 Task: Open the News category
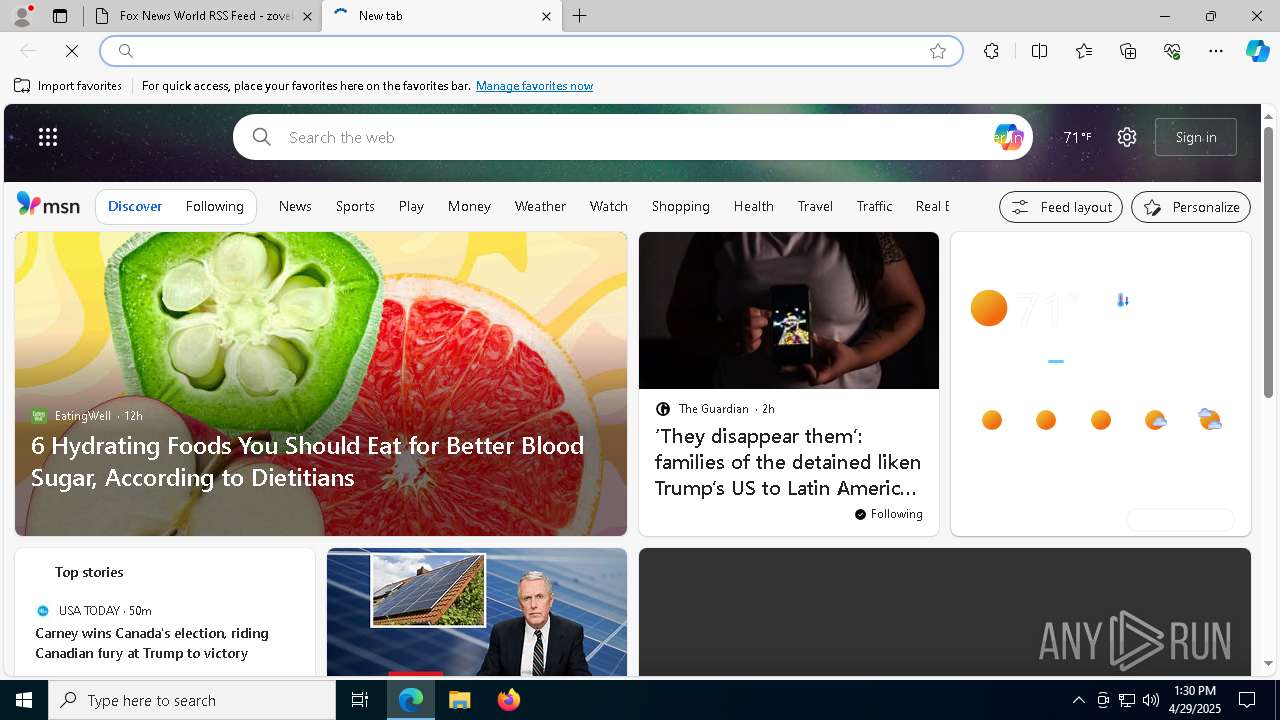295,206
